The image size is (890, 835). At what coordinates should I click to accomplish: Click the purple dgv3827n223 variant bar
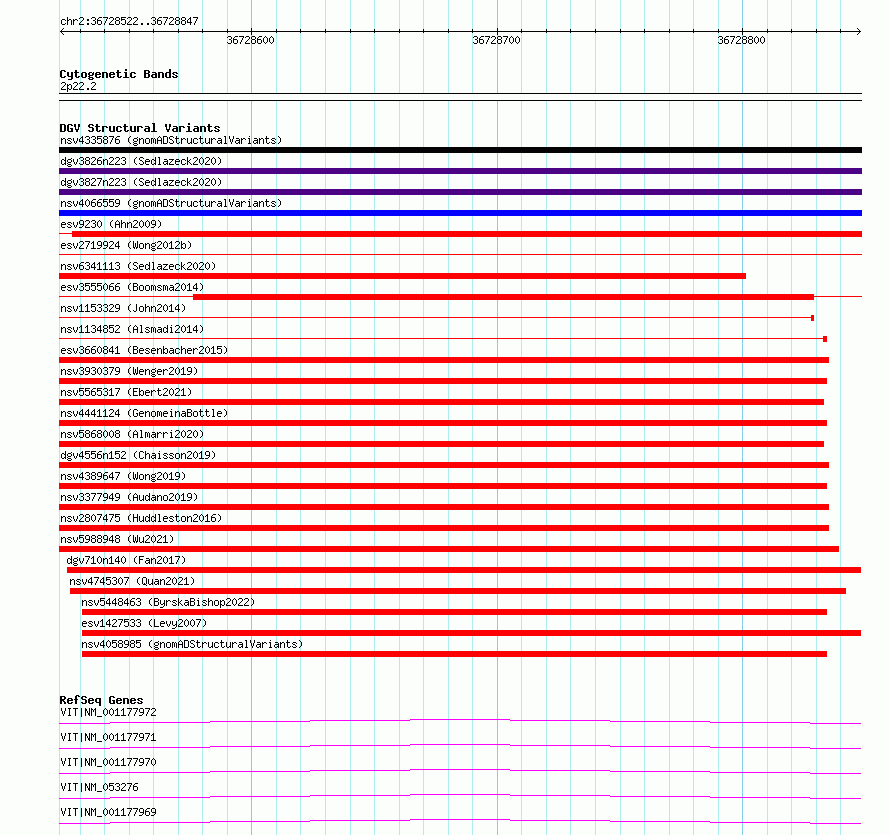tap(460, 192)
